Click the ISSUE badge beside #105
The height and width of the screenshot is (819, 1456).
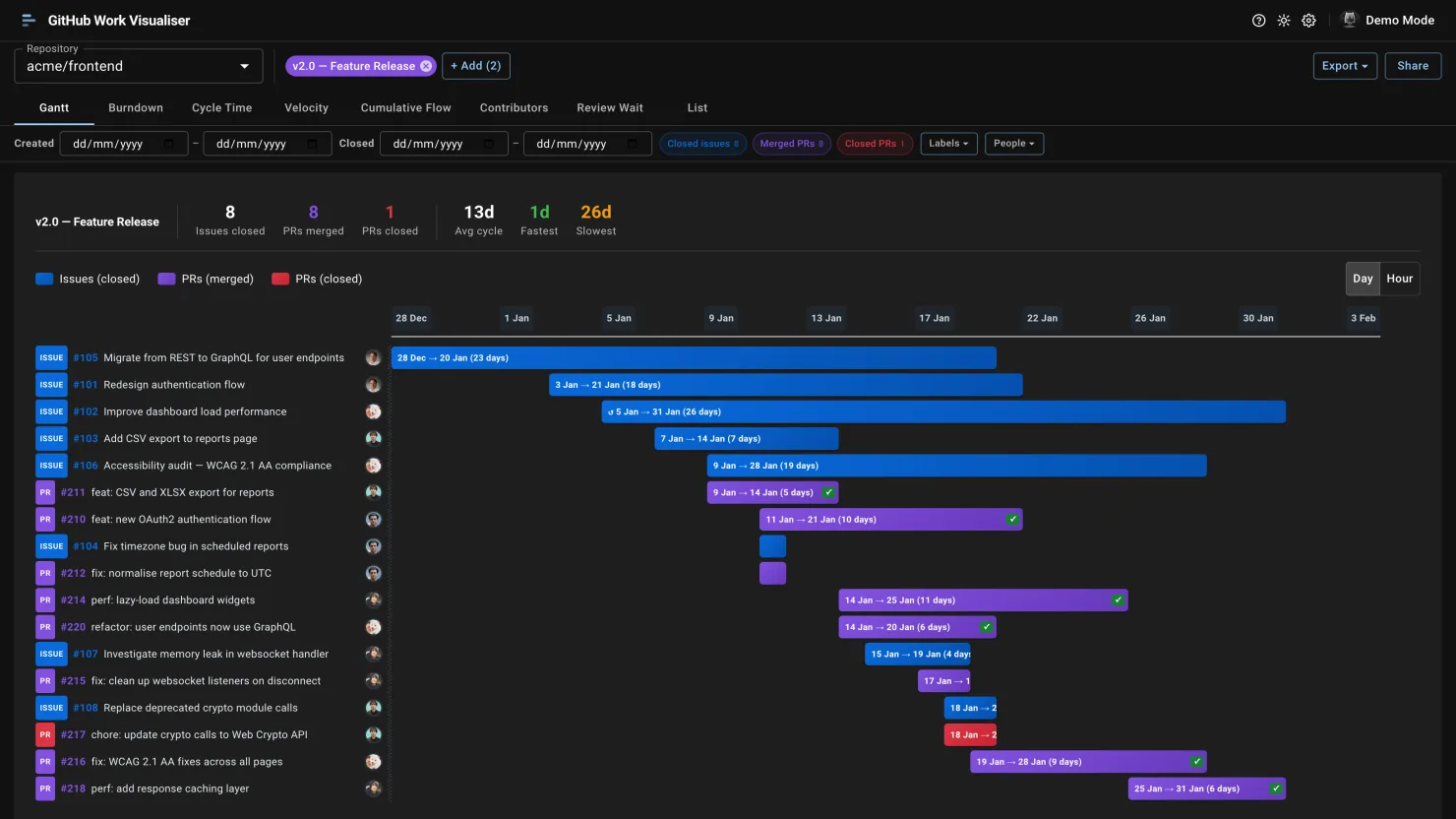click(x=50, y=357)
